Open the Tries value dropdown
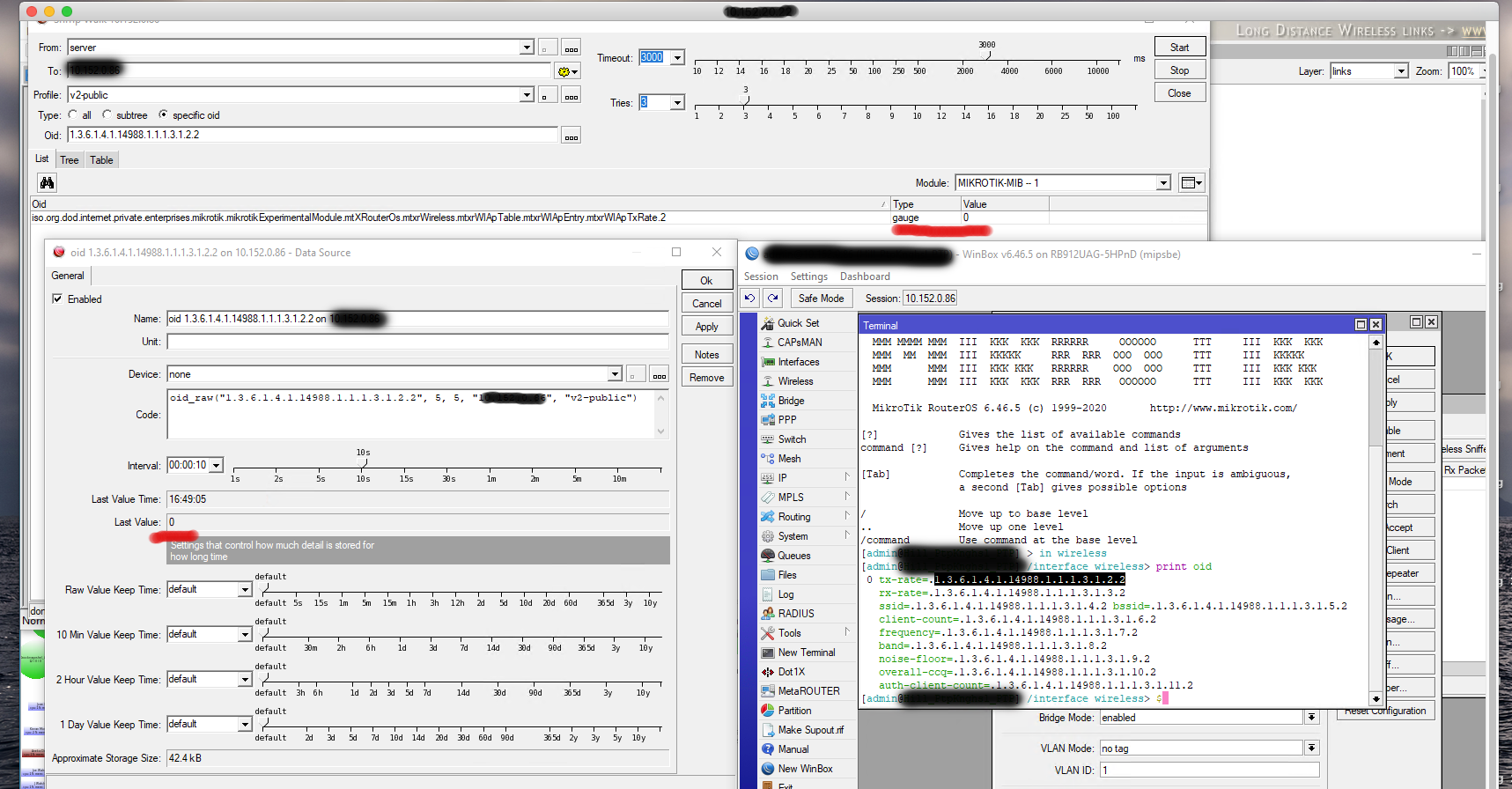Image resolution: width=1512 pixels, height=789 pixels. pos(677,103)
